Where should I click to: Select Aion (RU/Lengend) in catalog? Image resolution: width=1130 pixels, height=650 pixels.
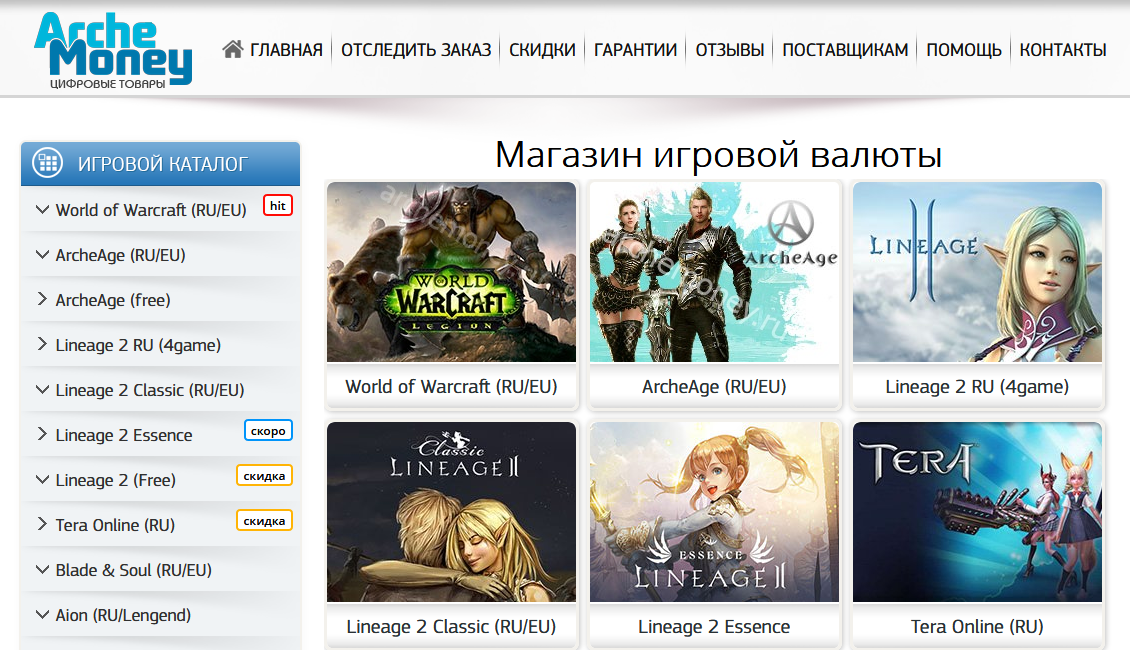123,615
